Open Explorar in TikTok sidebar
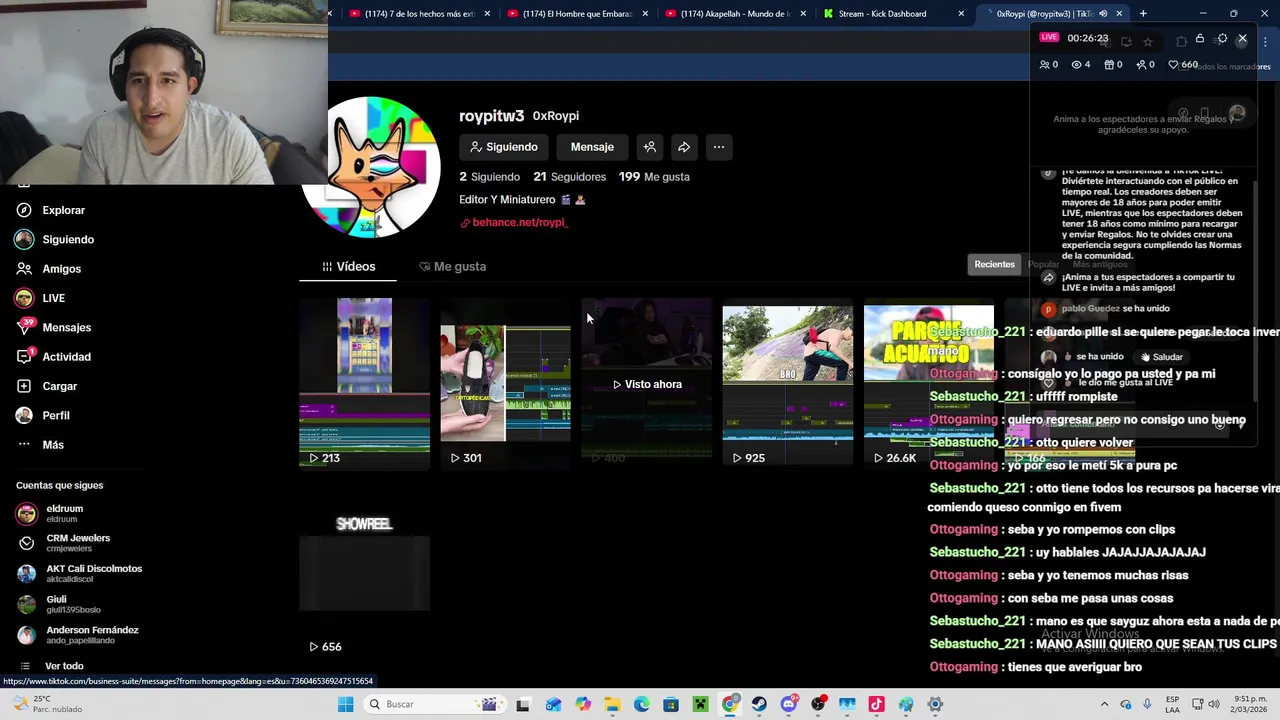The width and height of the screenshot is (1280, 720). (50, 210)
